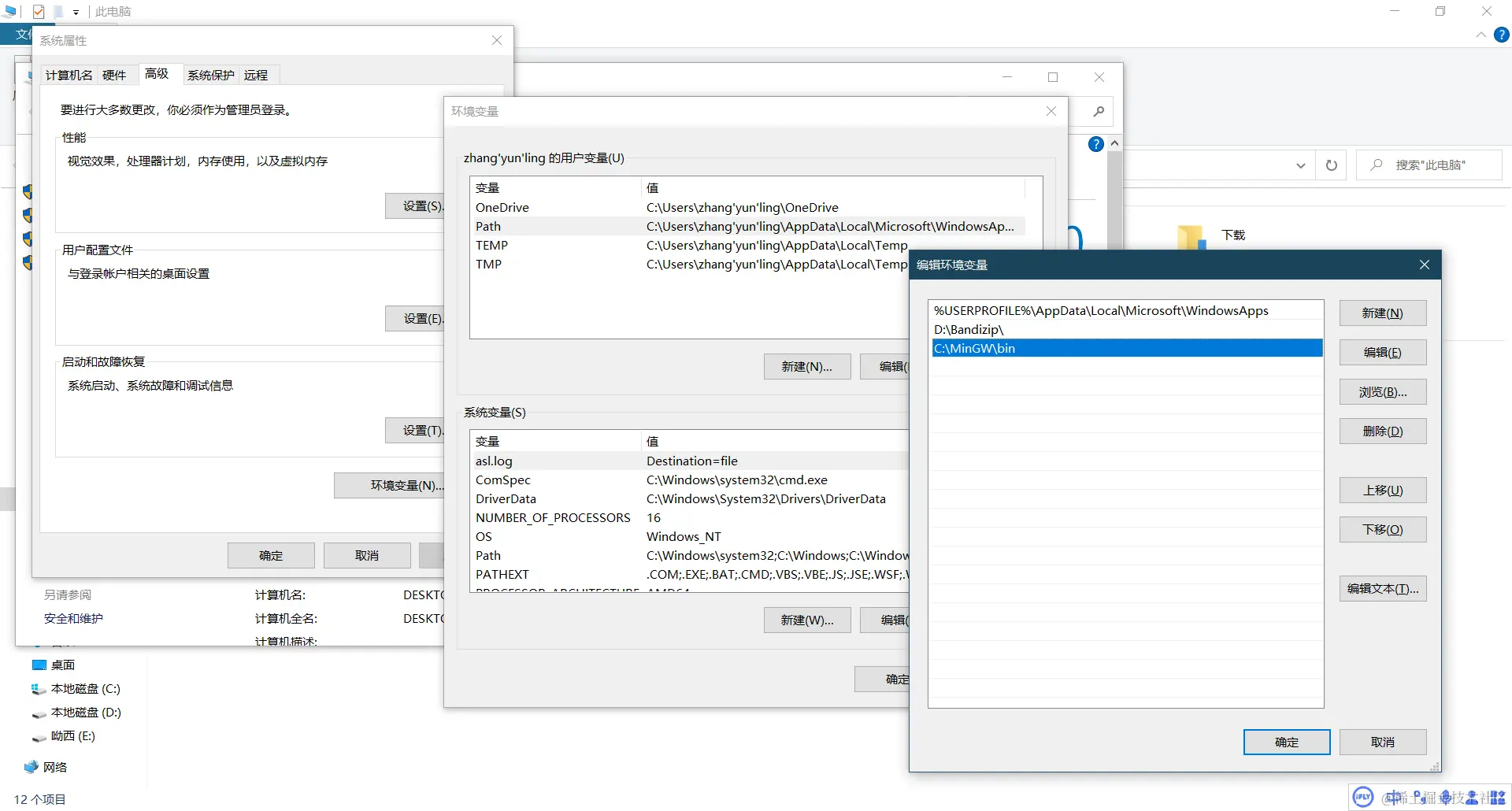Click the This PC icon in Explorer title bar
Image resolution: width=1512 pixels, height=811 pixels.
(9, 11)
